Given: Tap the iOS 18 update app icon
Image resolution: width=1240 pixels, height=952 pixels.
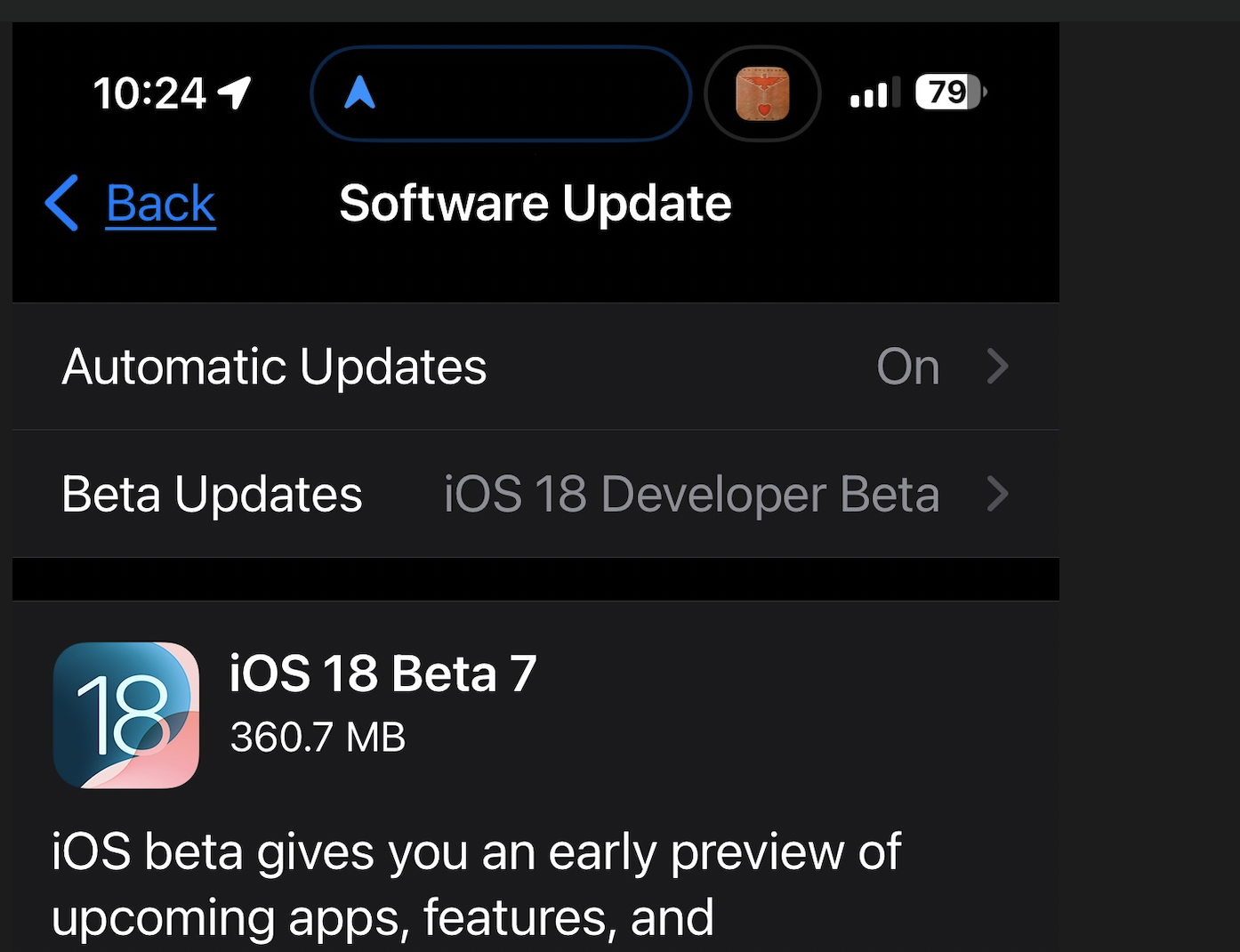Looking at the screenshot, I should (x=126, y=715).
